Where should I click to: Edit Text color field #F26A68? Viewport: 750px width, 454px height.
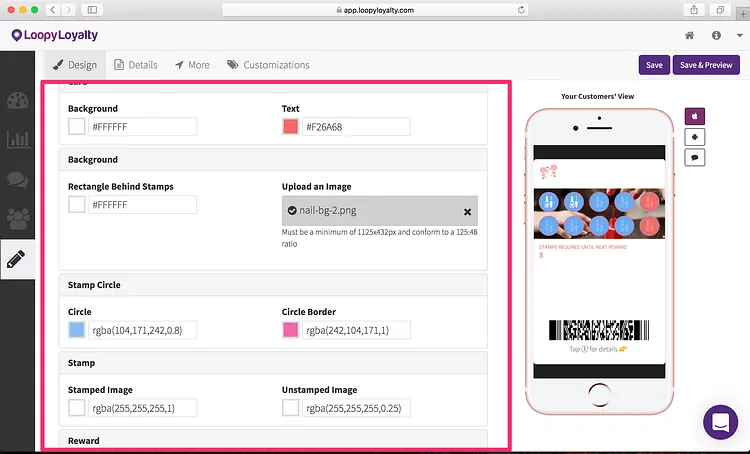pos(356,127)
